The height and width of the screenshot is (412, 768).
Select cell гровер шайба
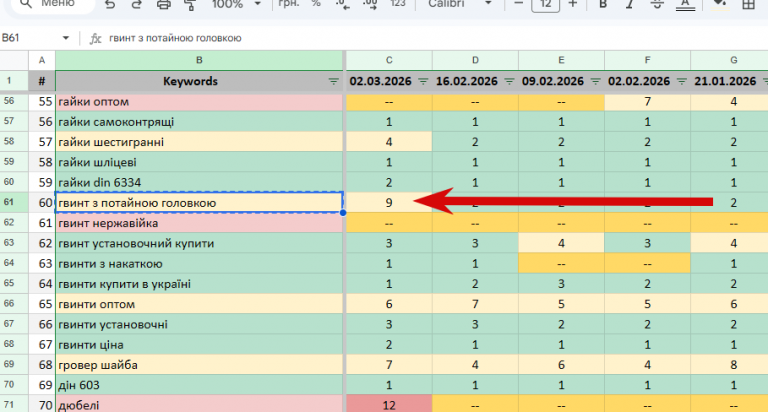(x=199, y=364)
